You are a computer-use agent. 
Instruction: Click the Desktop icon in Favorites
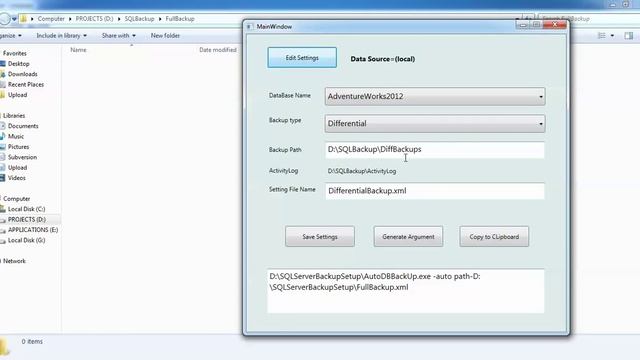[x=3, y=64]
